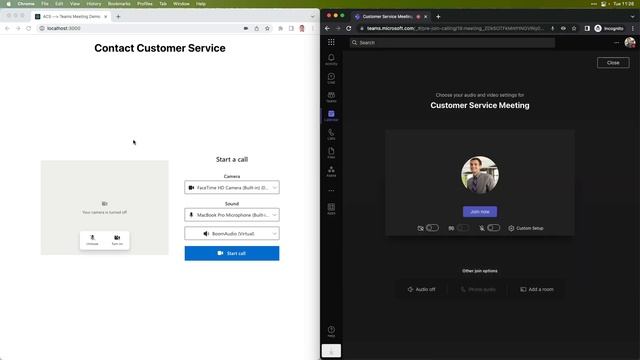Open Bookmarks menu in menu bar

coord(119,4)
